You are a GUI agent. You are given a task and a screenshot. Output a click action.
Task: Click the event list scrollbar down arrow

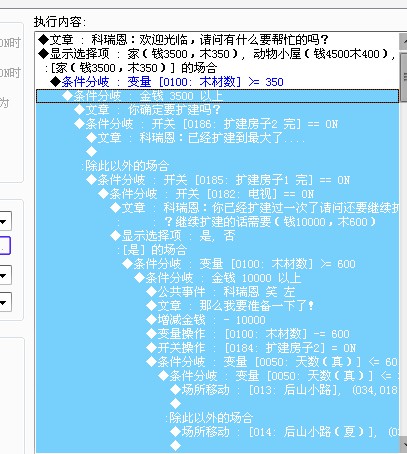coord(403,445)
